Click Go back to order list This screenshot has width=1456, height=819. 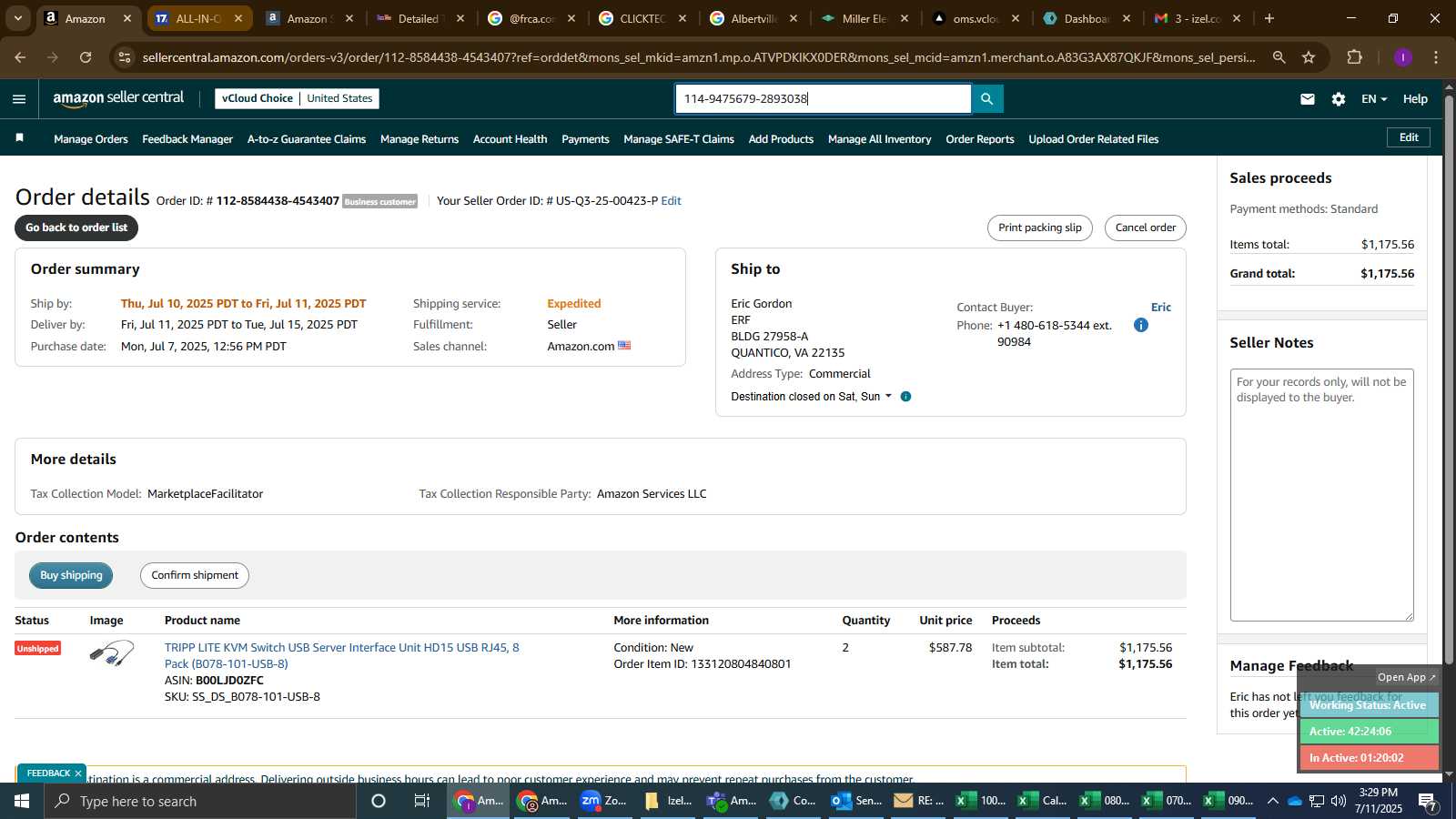pos(76,227)
